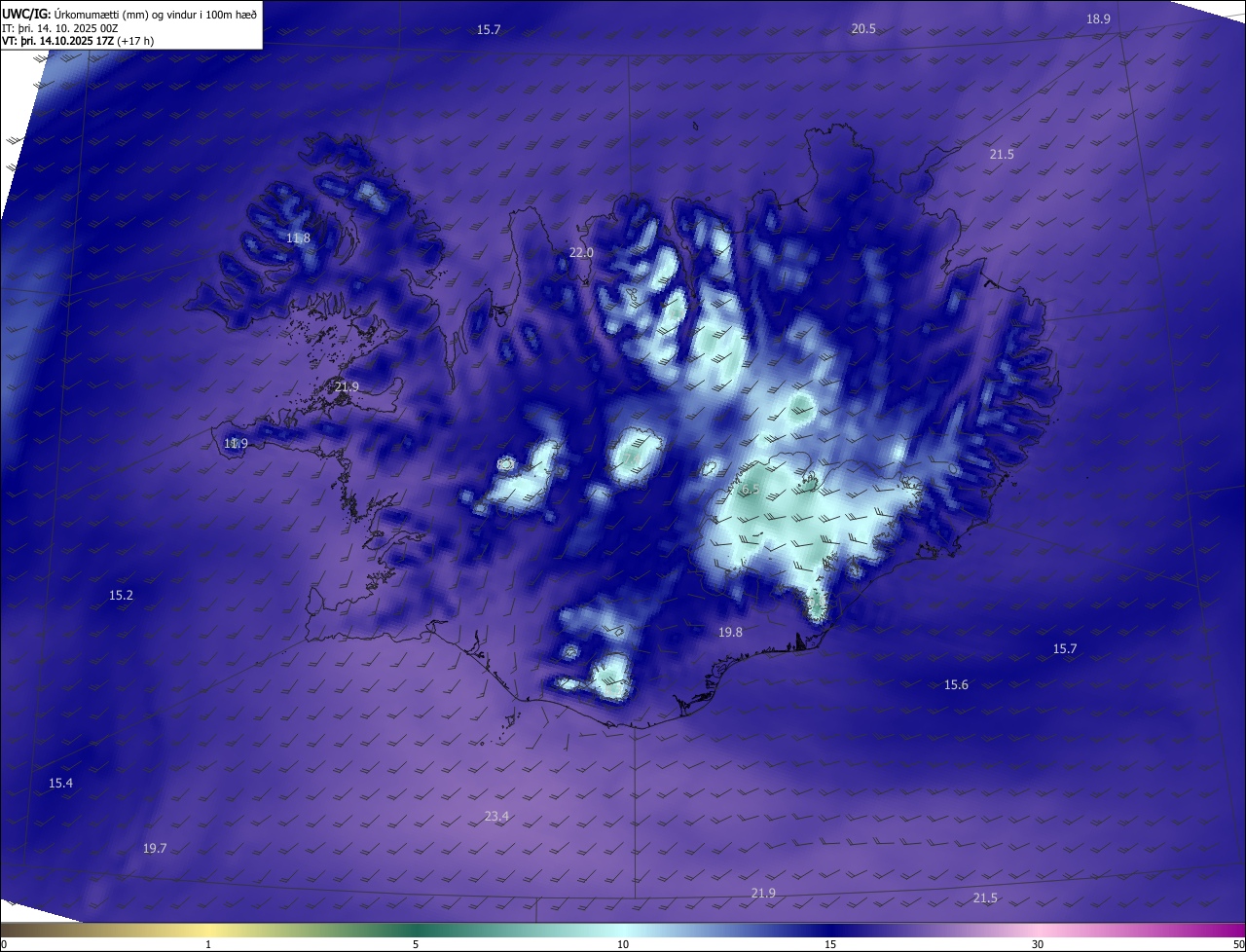Screen dimensions: 1246x952
Task: Click the 23.4 value label
Action: pos(496,817)
